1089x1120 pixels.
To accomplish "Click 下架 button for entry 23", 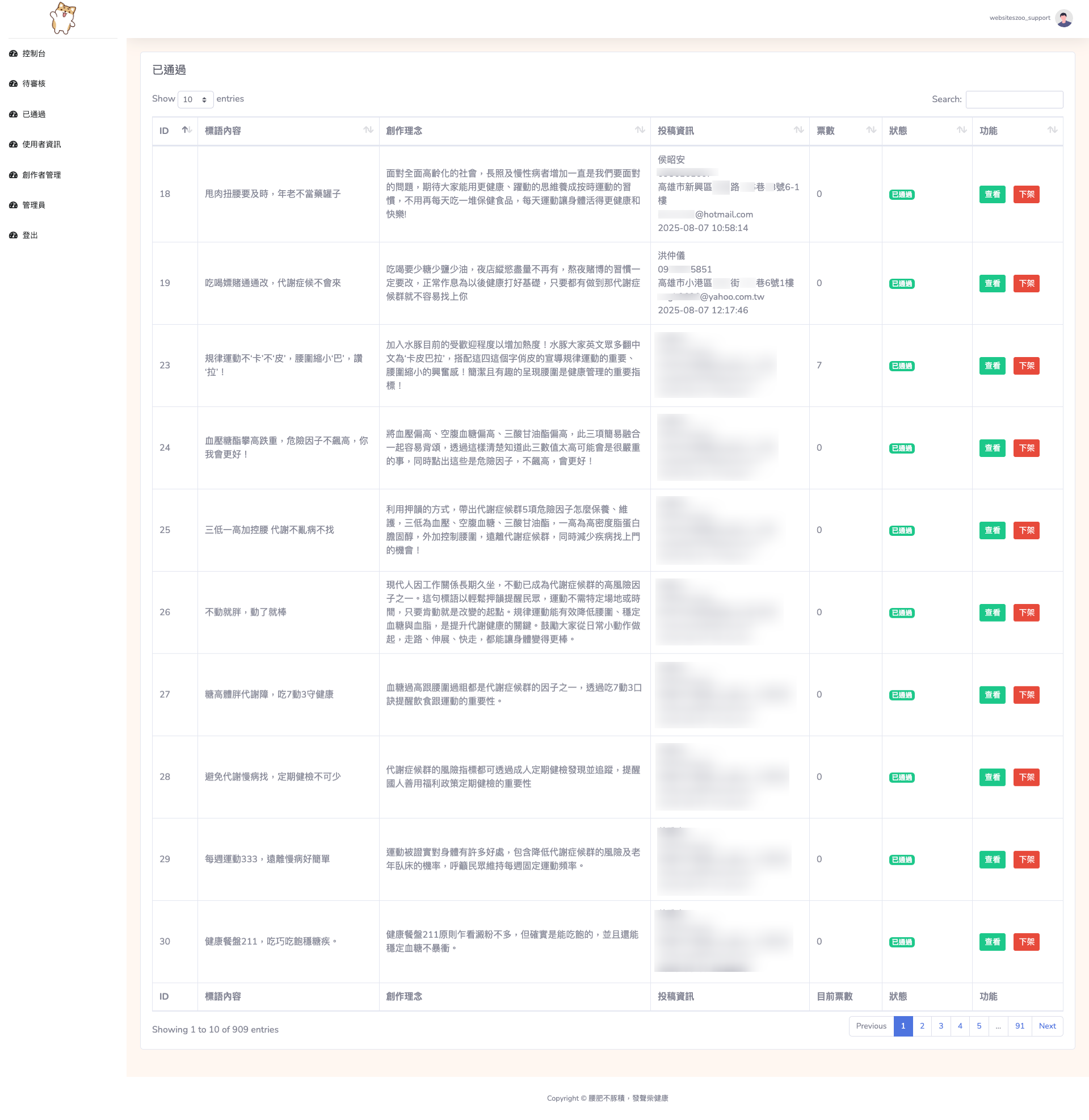I will coord(1026,366).
